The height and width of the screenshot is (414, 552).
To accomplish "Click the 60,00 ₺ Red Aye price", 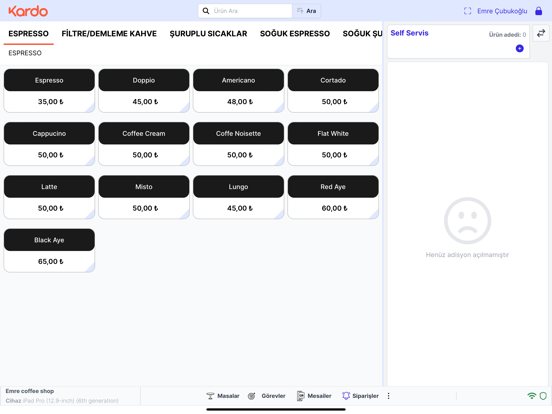I will (x=335, y=208).
